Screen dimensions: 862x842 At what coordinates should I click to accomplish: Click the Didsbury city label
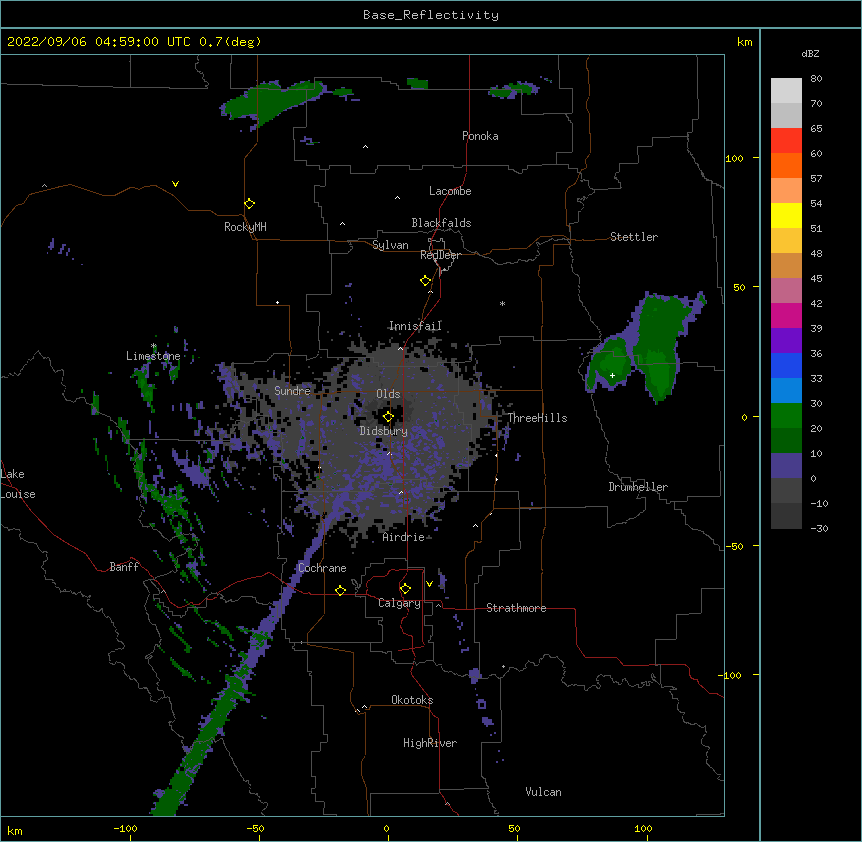384,431
